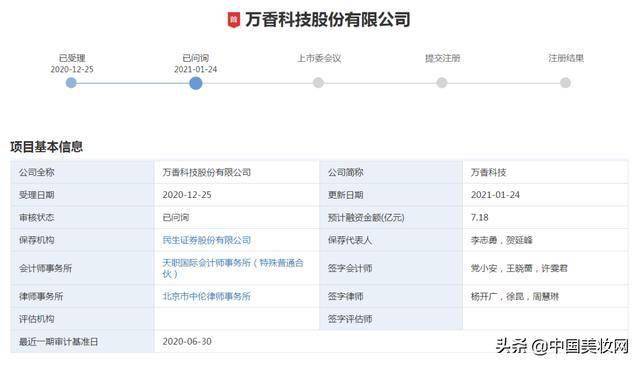640x365 pixels.
Task: Click the signing lawyers names 杨开广, 徐昆, 周慧琳
Action: [515, 296]
